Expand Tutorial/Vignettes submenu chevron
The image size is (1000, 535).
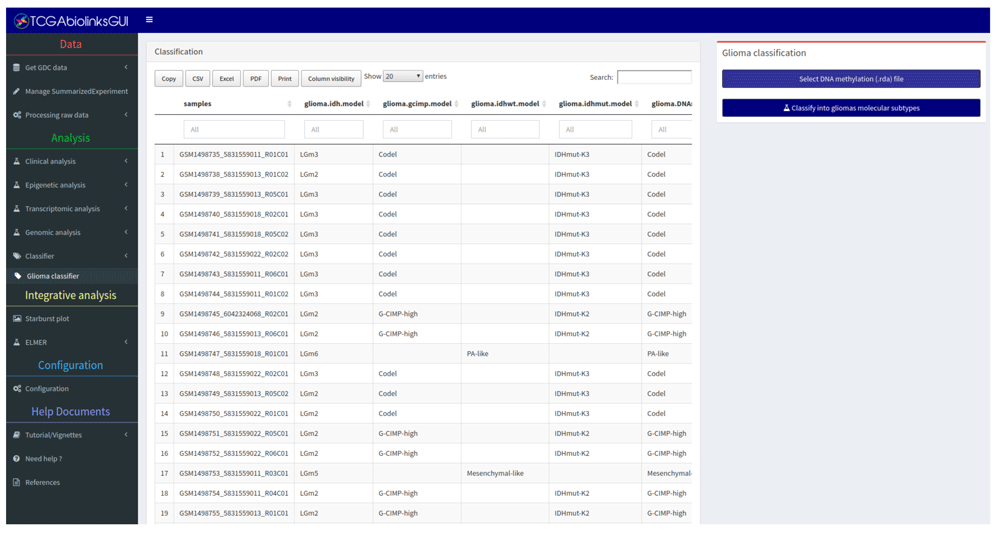click(x=126, y=435)
